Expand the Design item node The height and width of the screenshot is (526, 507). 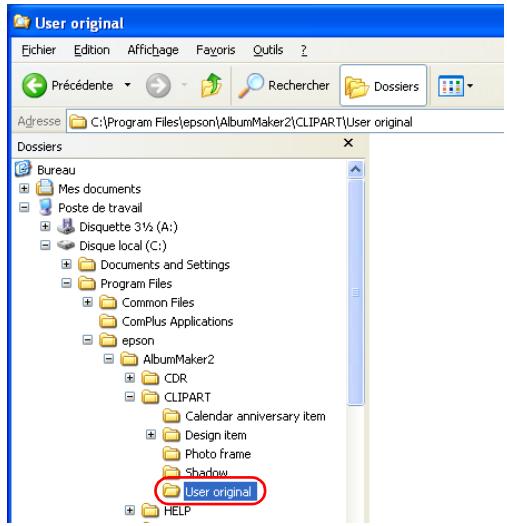151,435
